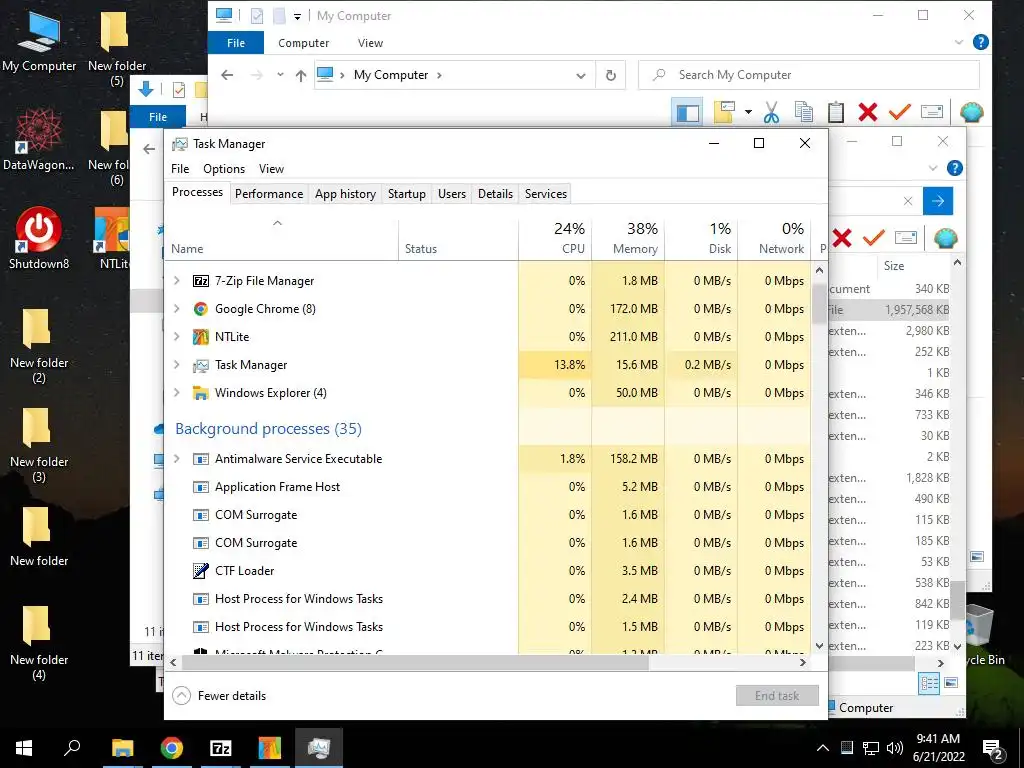1024x768 pixels.
Task: Click the red X delete icon in My Computer toolbar
Action: (868, 112)
